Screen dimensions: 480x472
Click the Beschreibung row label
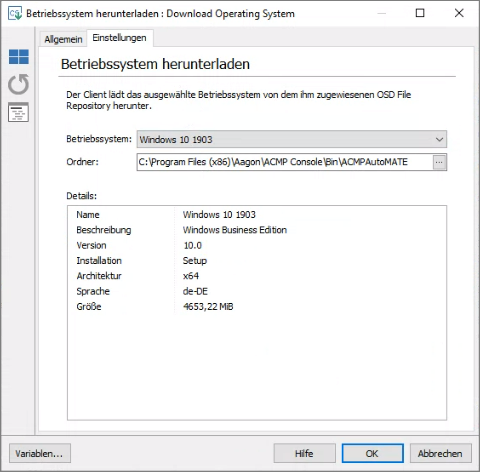pyautogui.click(x=104, y=230)
